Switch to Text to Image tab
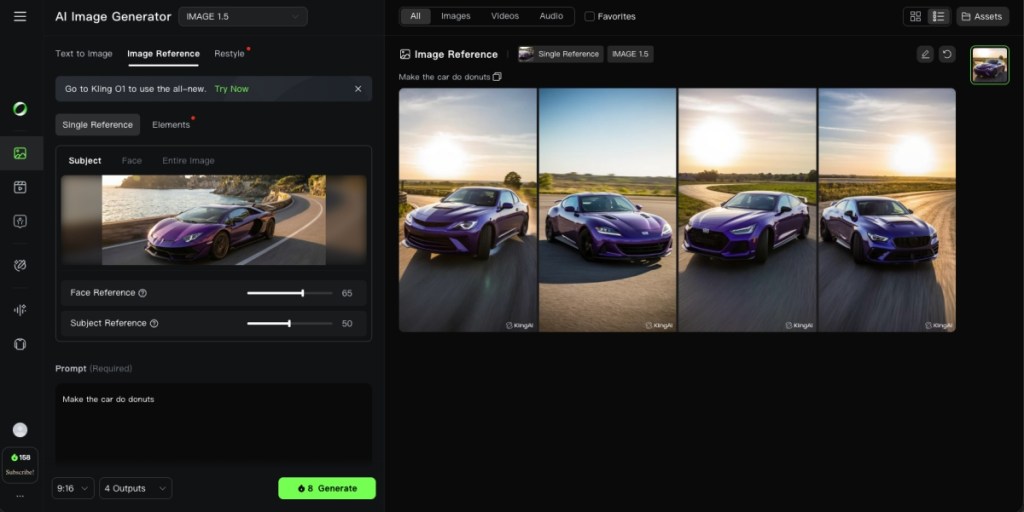The height and width of the screenshot is (512, 1024). coord(84,54)
